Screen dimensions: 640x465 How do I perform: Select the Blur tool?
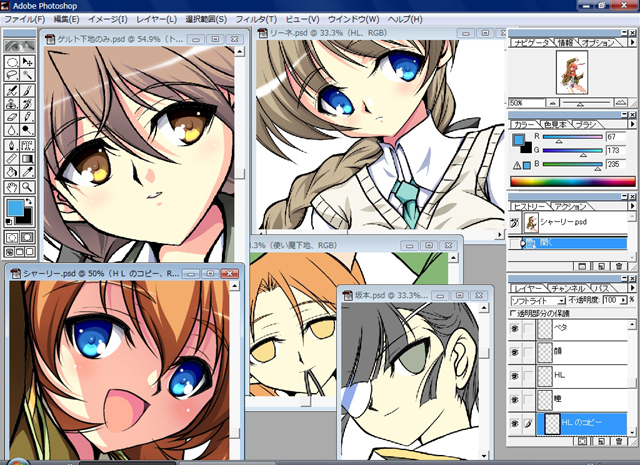tap(12, 130)
